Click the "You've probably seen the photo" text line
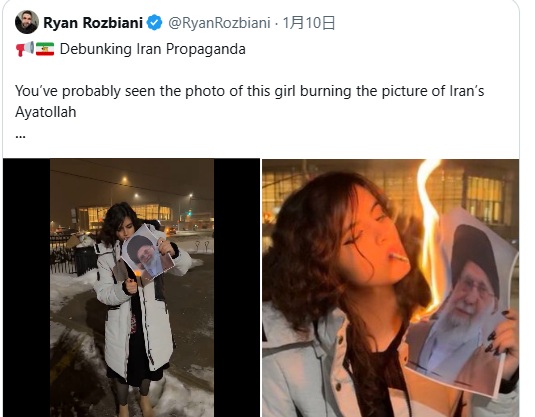Image resolution: width=535 pixels, height=417 pixels. pyautogui.click(x=250, y=91)
